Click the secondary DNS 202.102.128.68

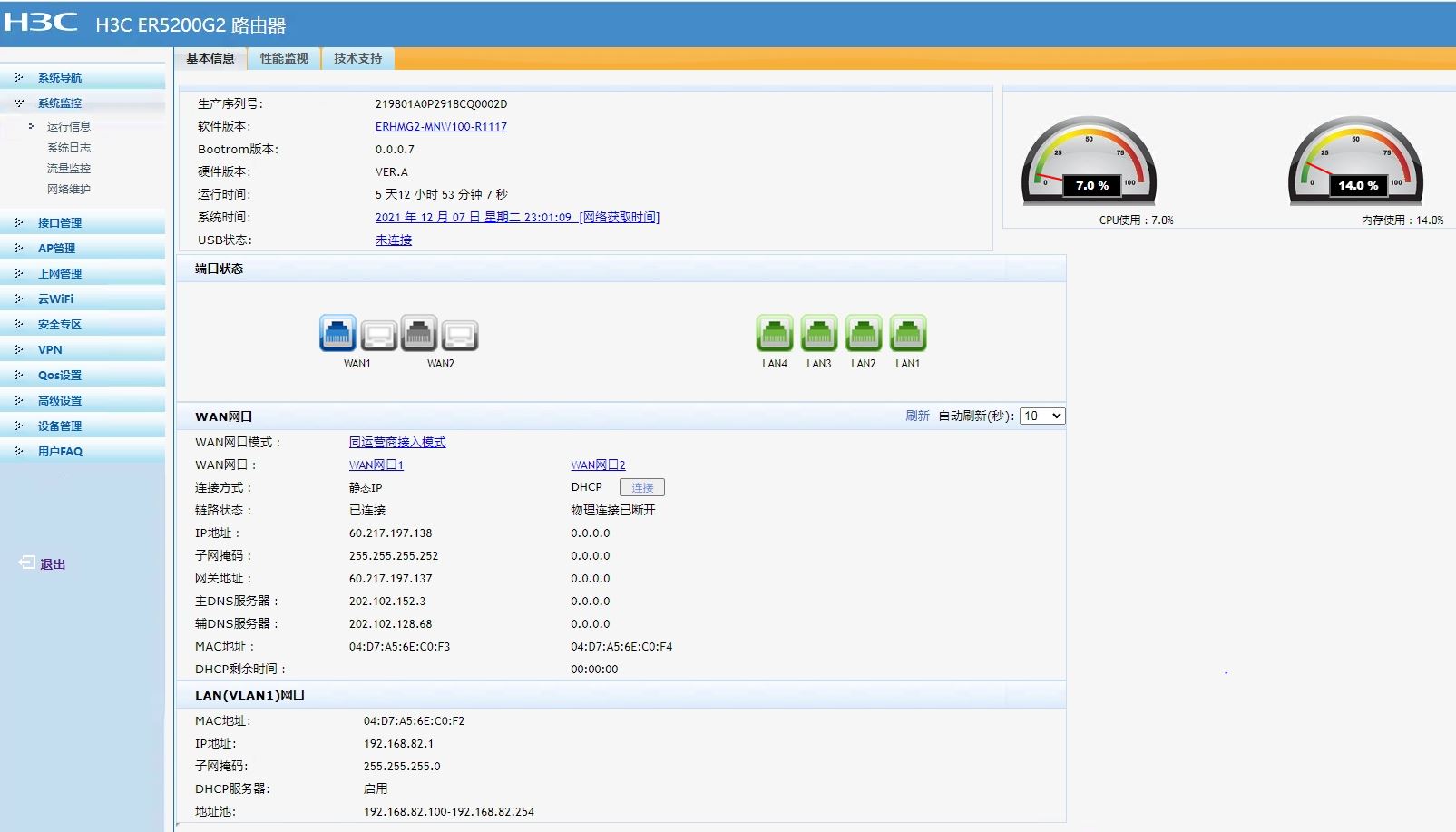[391, 623]
